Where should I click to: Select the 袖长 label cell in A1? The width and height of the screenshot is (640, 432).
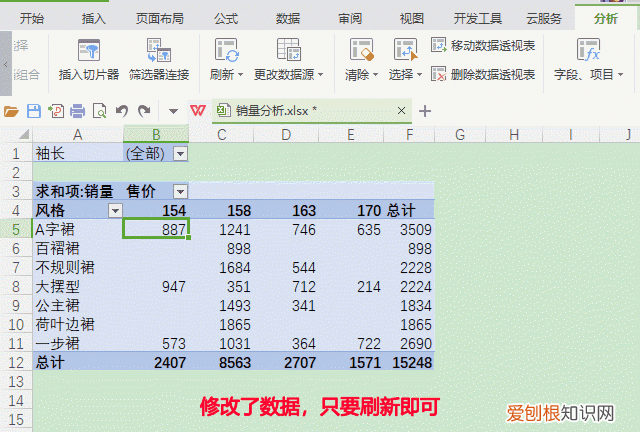point(78,154)
